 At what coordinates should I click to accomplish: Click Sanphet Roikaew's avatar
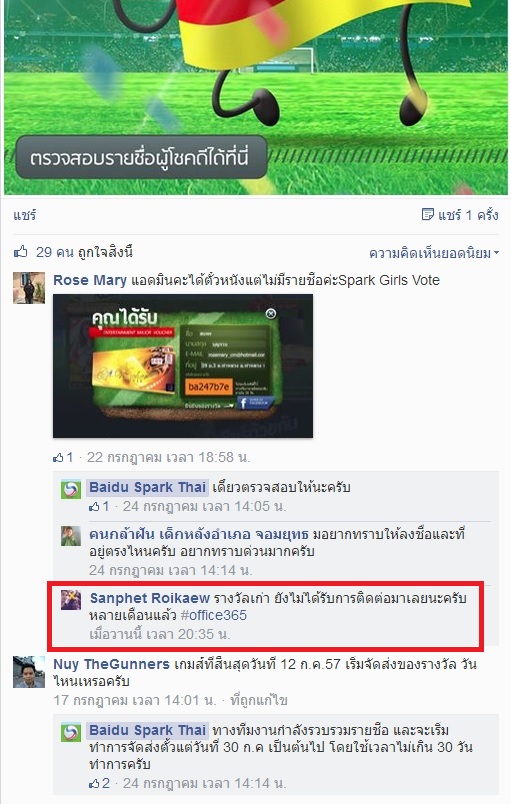pos(71,599)
